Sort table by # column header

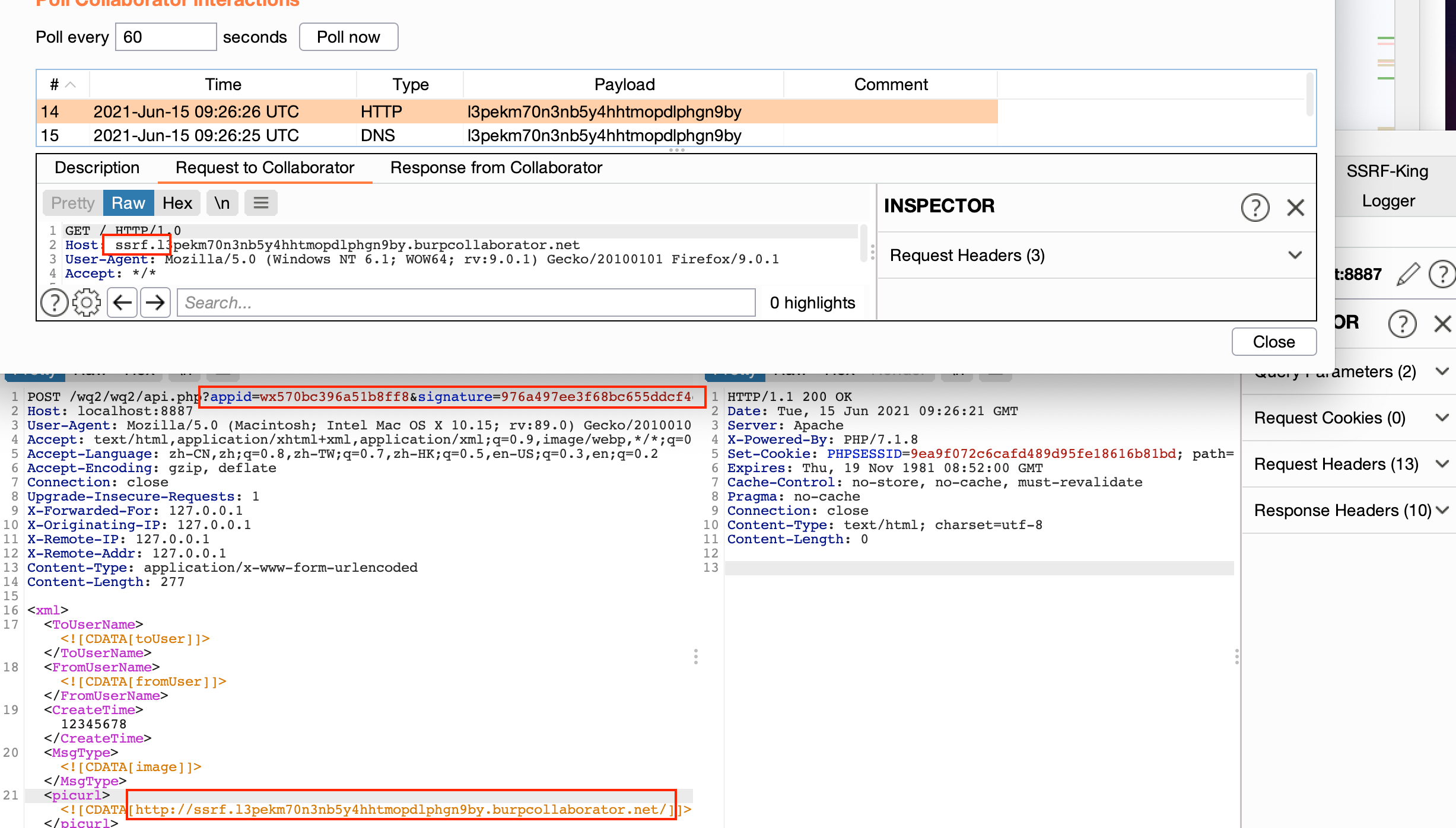[x=63, y=84]
